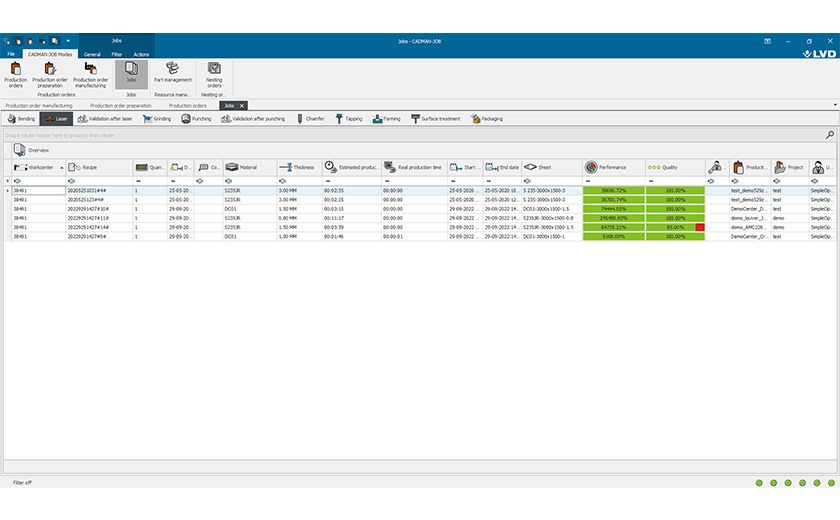Open Production orders document tab

[188, 105]
